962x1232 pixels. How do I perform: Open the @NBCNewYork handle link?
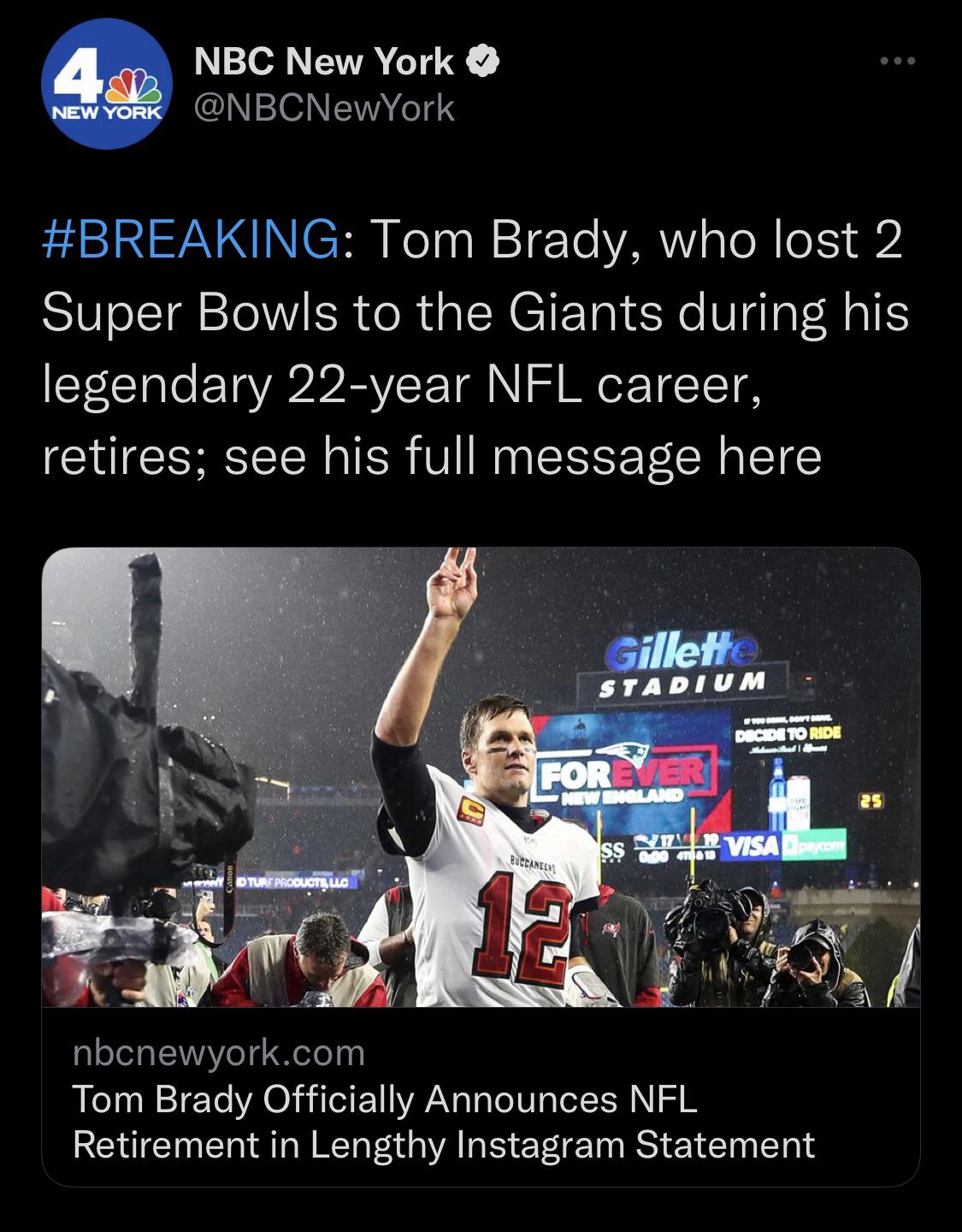tap(324, 108)
